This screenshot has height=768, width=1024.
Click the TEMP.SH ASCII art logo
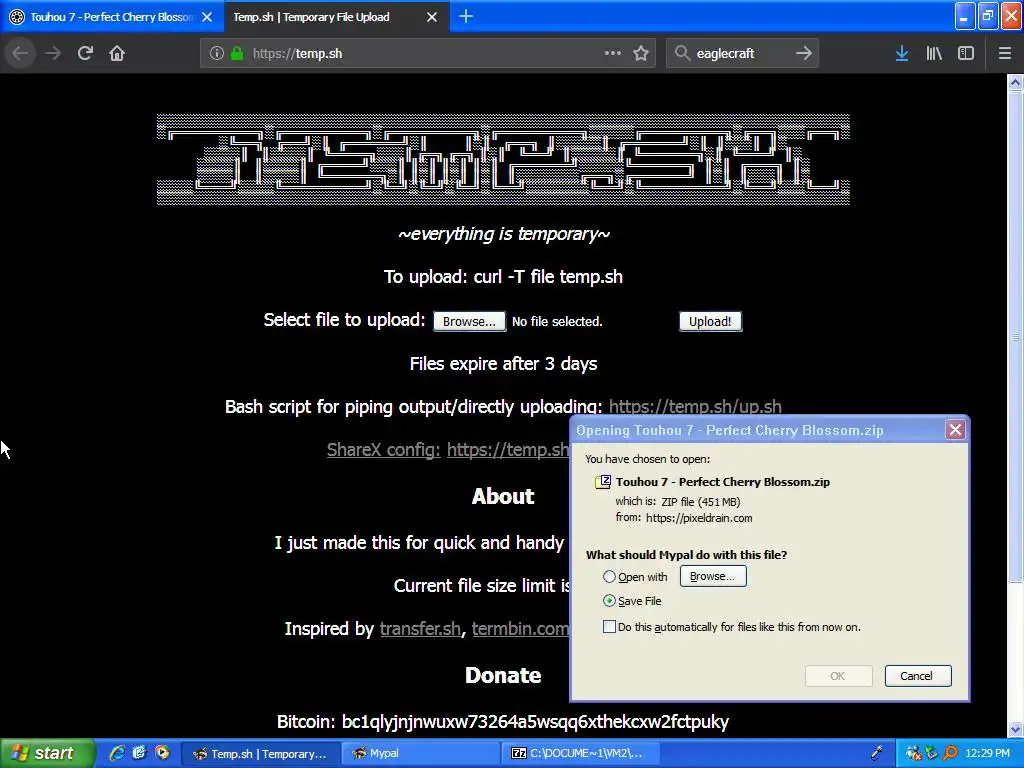504,159
